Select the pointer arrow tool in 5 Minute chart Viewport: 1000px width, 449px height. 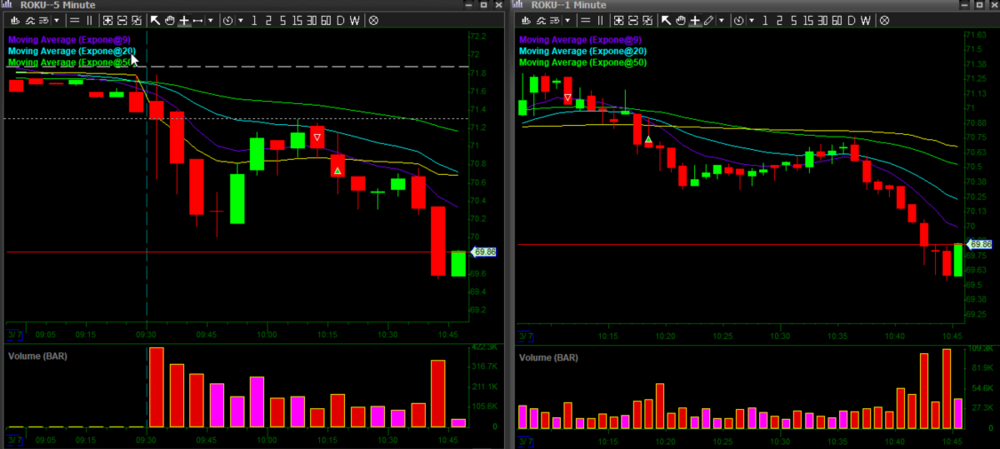[x=155, y=20]
